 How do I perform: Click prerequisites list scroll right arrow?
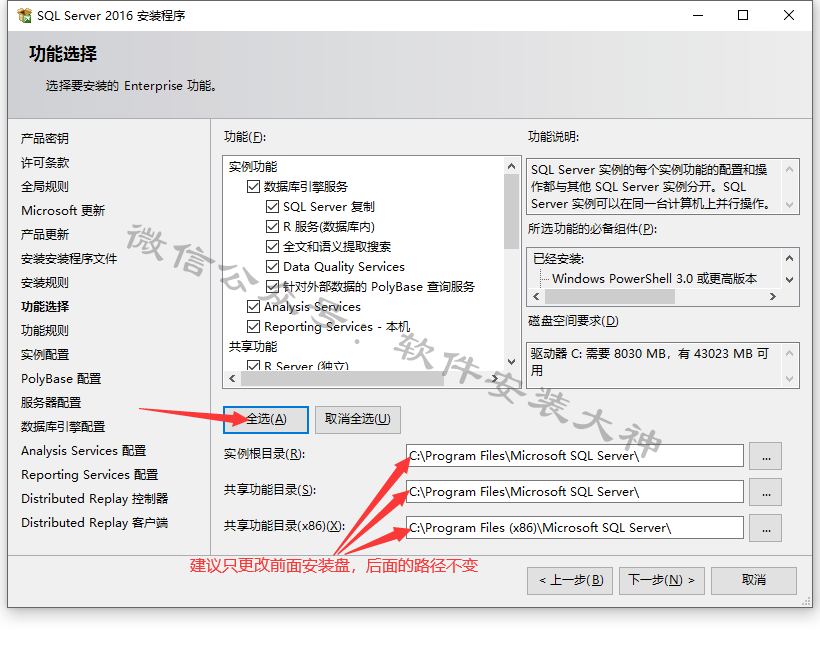[x=773, y=297]
